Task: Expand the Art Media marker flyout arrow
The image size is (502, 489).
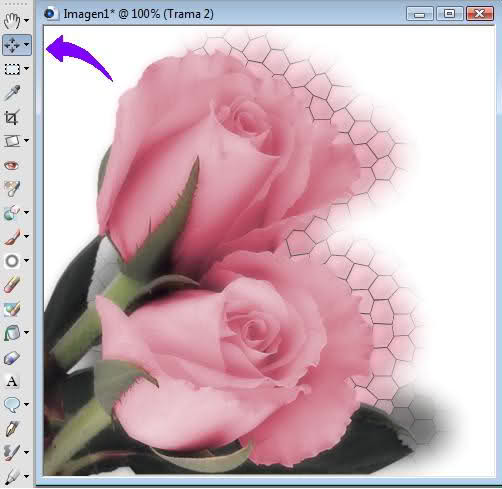Action: (26, 476)
